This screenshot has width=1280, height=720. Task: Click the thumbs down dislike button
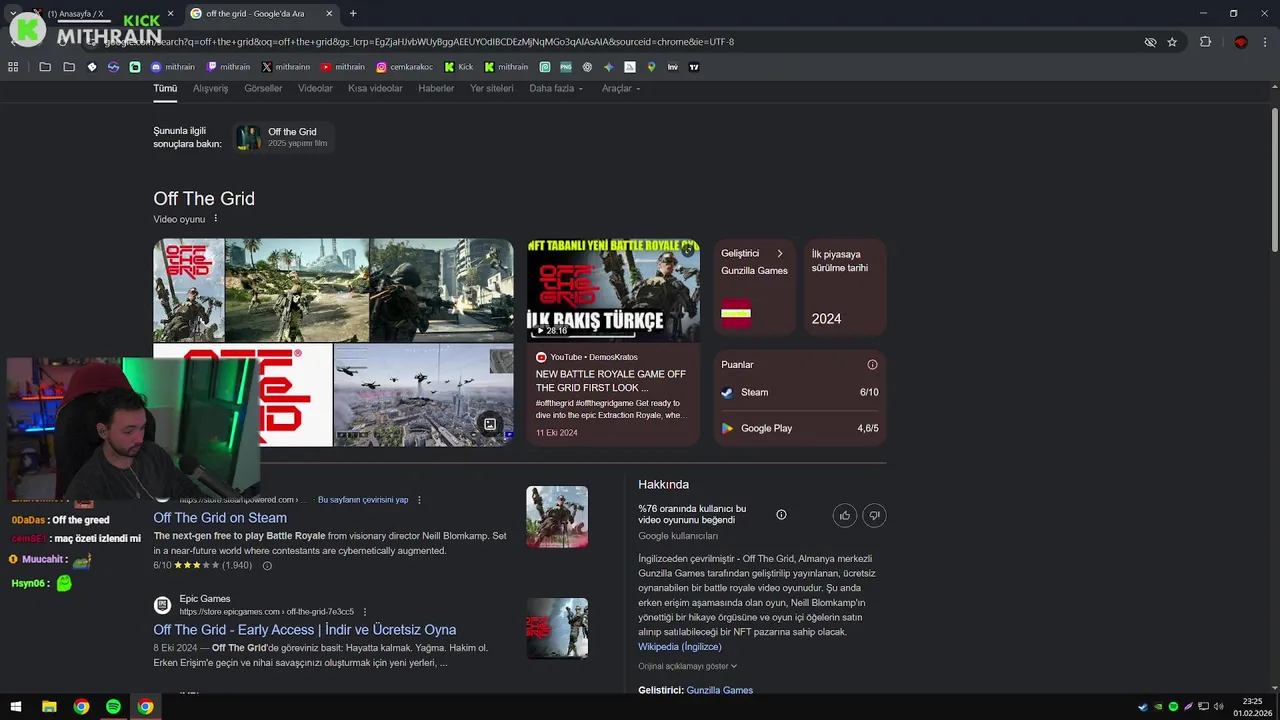[874, 515]
